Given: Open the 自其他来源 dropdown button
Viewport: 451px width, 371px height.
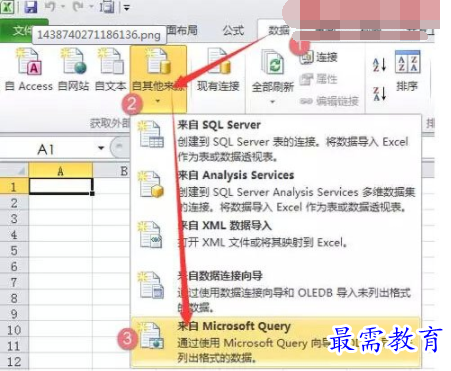Looking at the screenshot, I should [158, 79].
